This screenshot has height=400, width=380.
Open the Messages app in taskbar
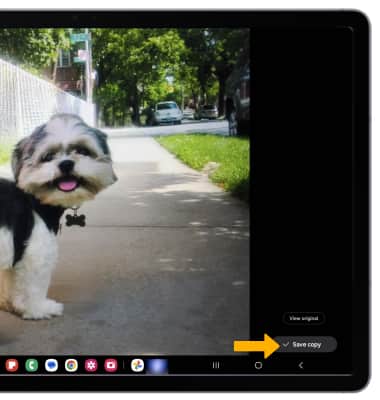(x=51, y=365)
